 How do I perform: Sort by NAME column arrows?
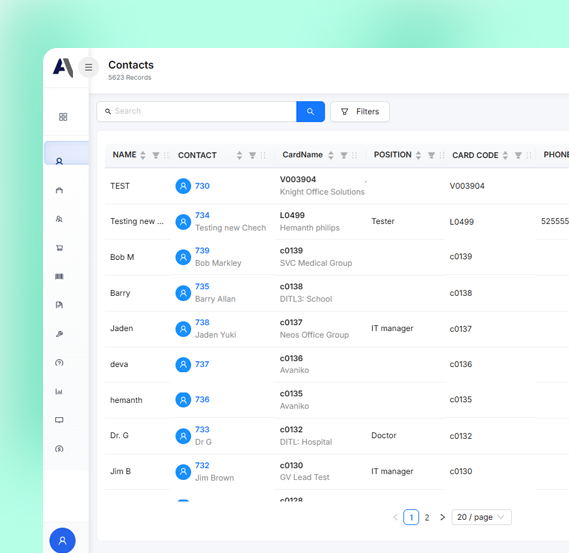[x=143, y=155]
